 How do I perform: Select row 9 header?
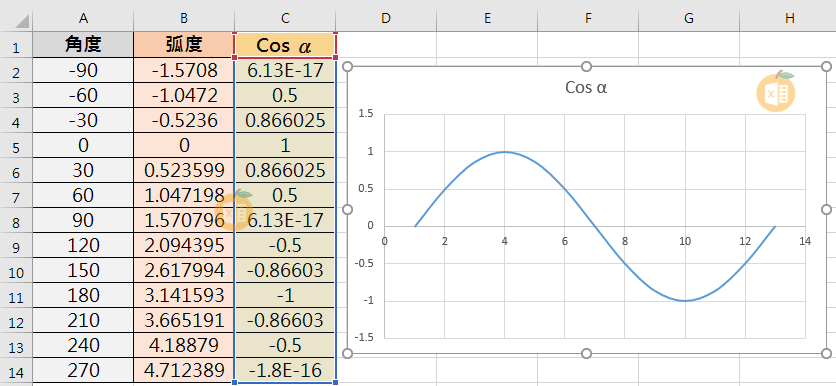pos(16,245)
